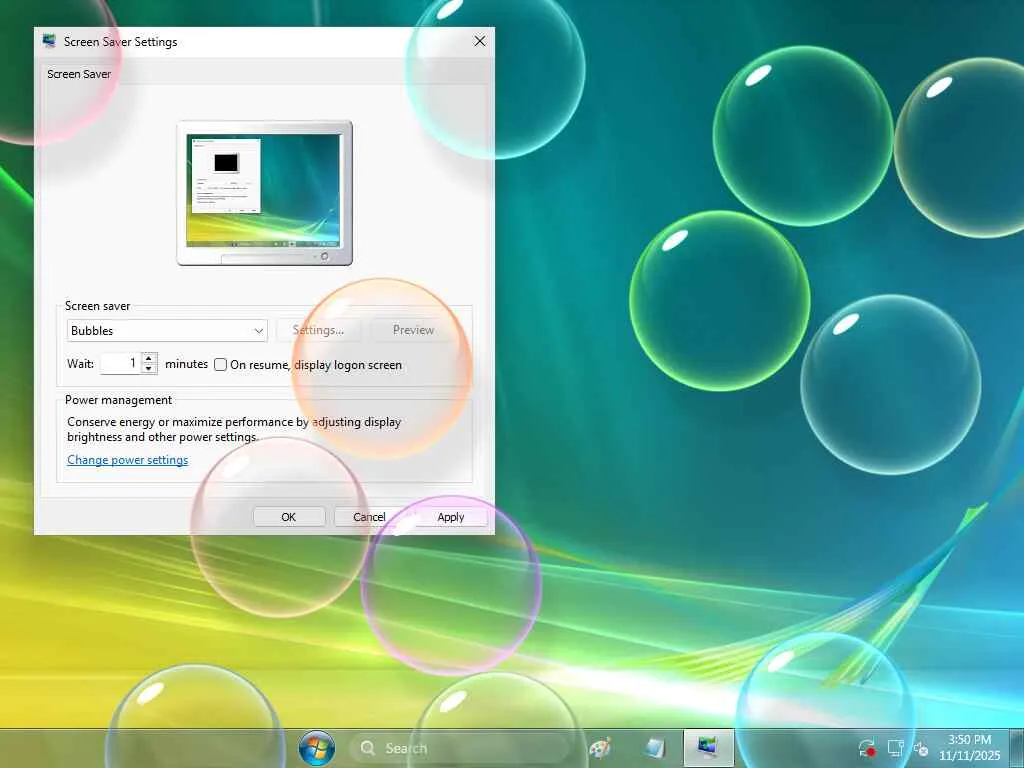Cancel the Screen Saver Settings dialog
The image size is (1024, 768).
coord(369,517)
